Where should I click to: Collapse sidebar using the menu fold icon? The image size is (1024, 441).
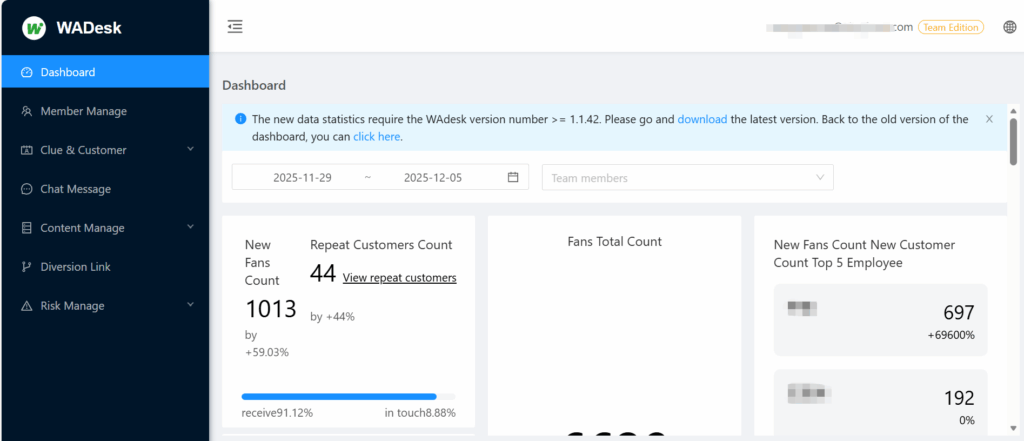click(235, 27)
